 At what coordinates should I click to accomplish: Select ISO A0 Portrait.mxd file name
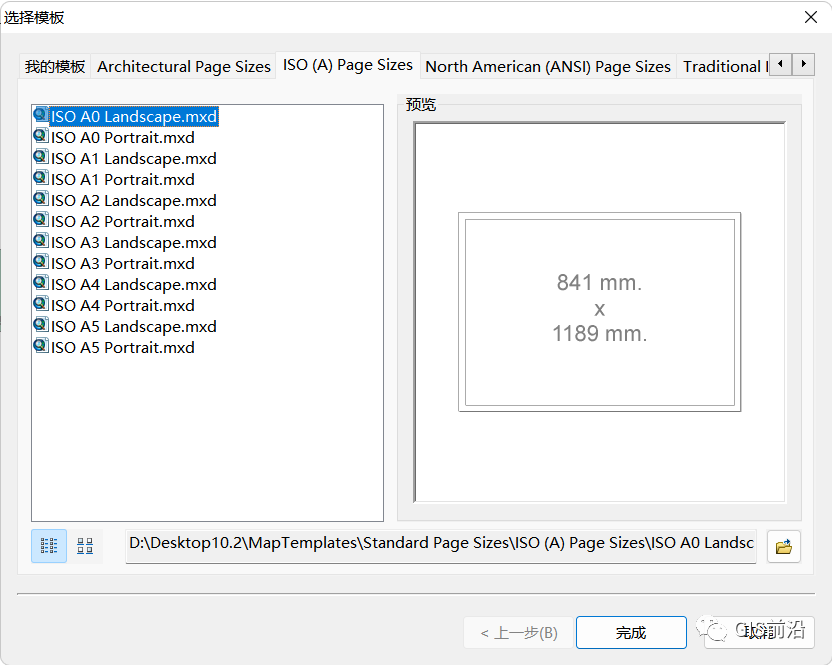123,138
